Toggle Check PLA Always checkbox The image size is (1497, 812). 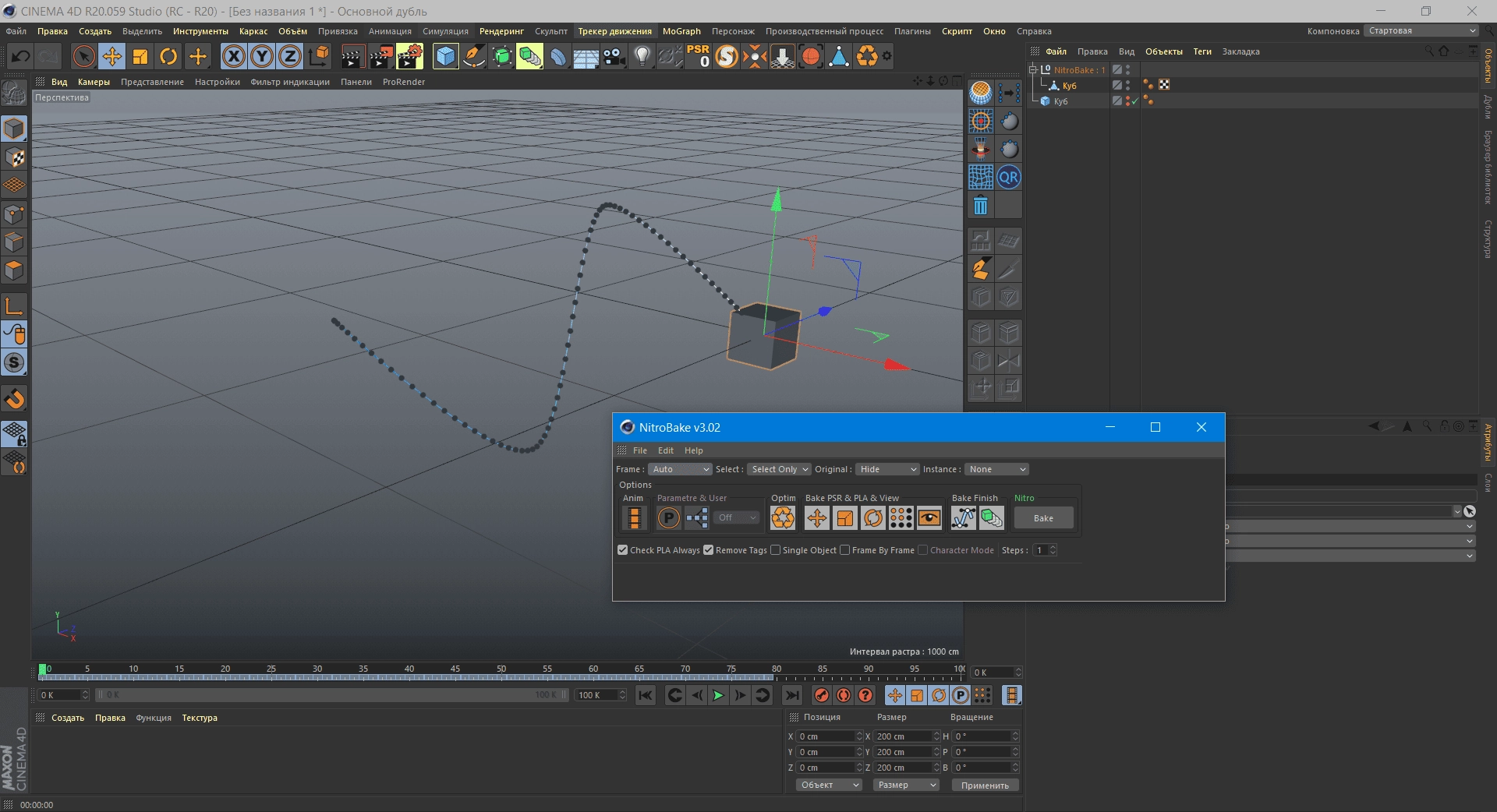623,550
